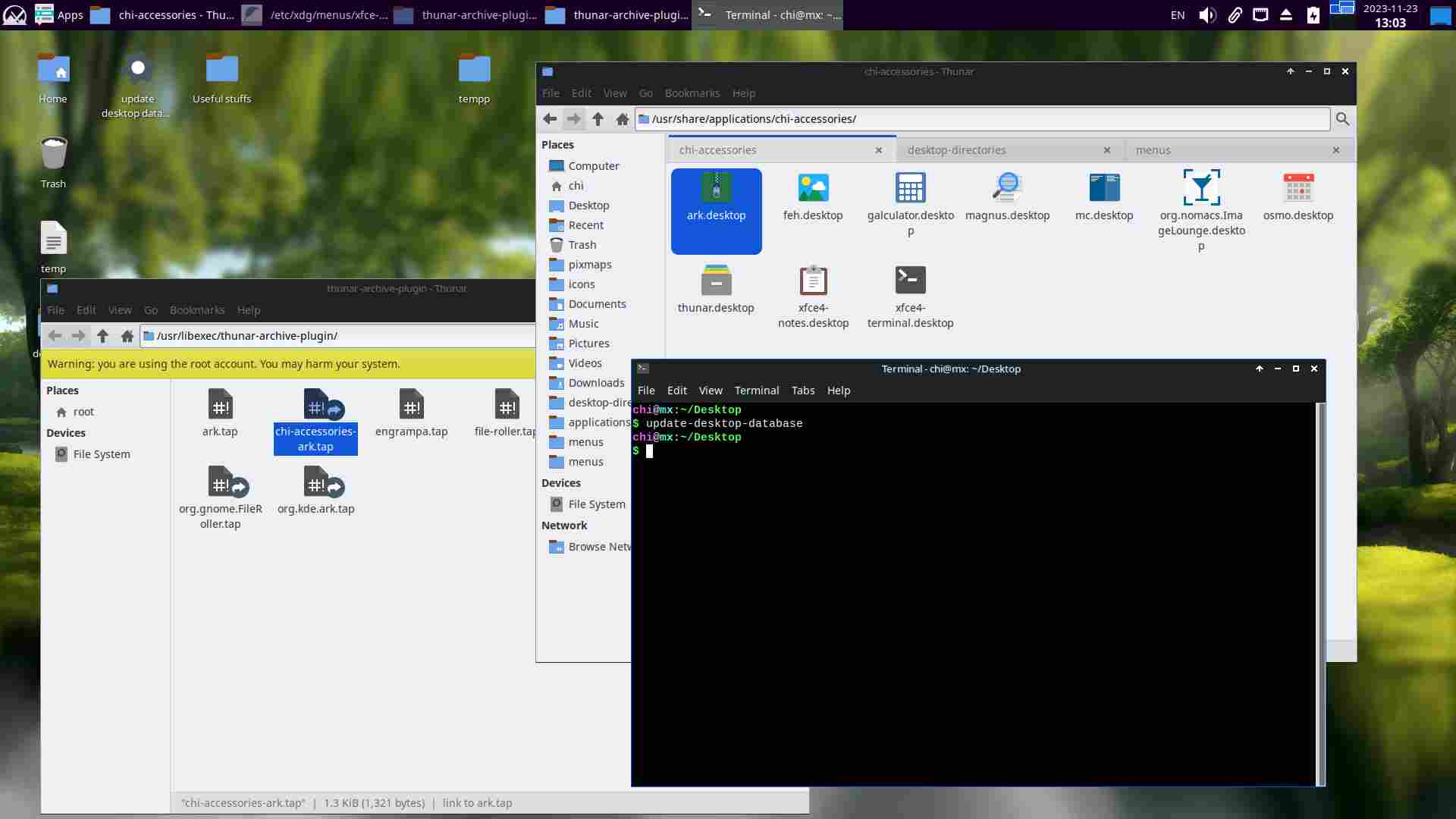Switch to the menus tab
The image size is (1456, 819).
coord(1153,150)
